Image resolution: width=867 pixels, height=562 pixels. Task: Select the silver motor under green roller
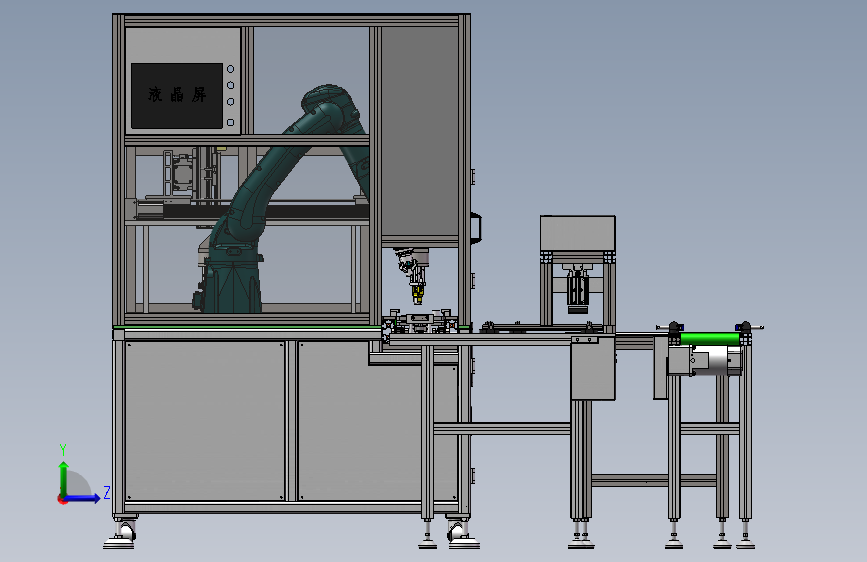click(713, 361)
